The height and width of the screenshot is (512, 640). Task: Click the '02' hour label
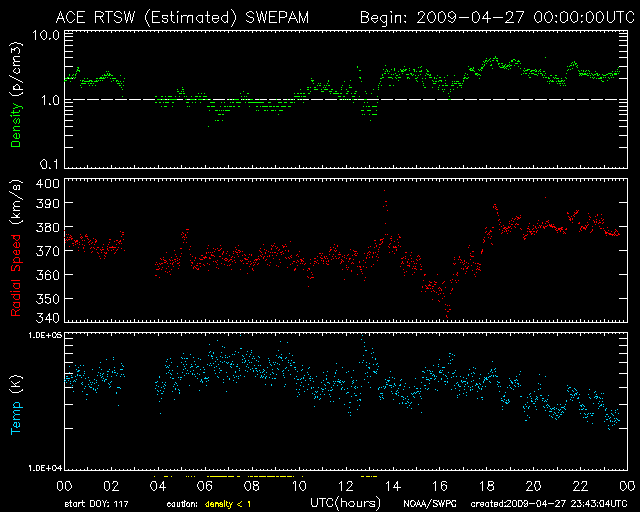(x=111, y=486)
